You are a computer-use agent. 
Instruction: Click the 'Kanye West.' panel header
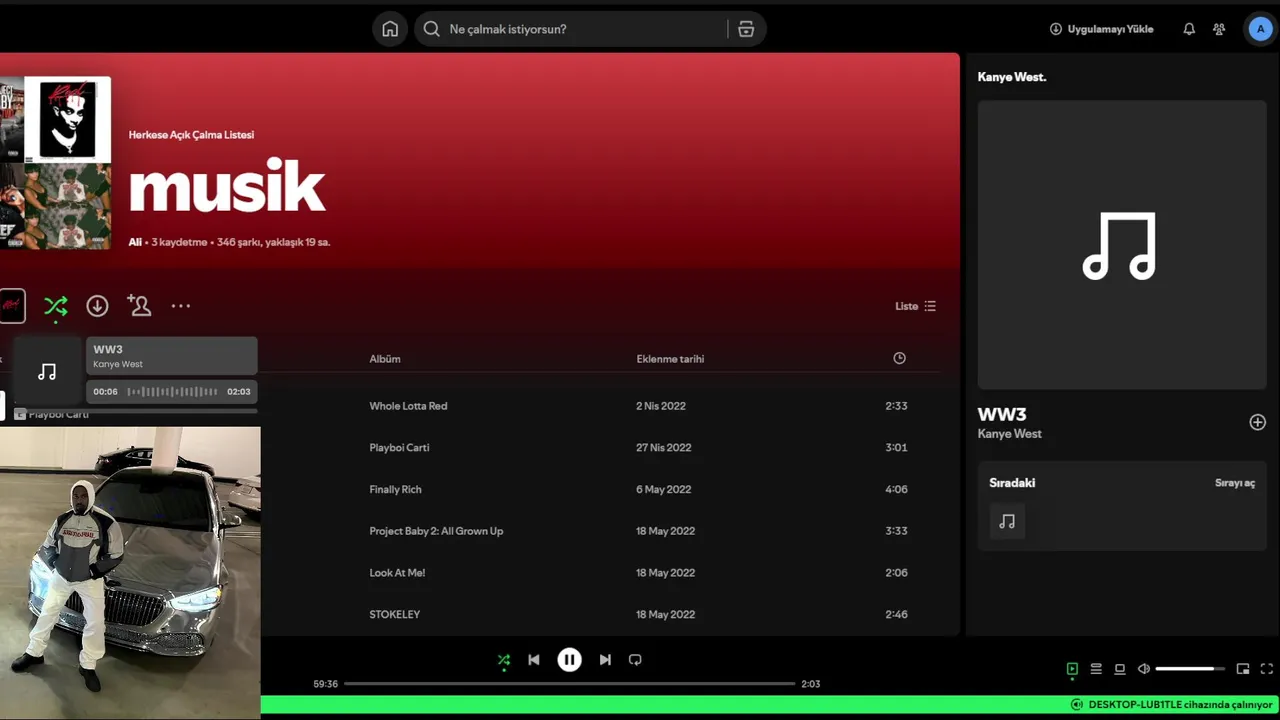1012,77
